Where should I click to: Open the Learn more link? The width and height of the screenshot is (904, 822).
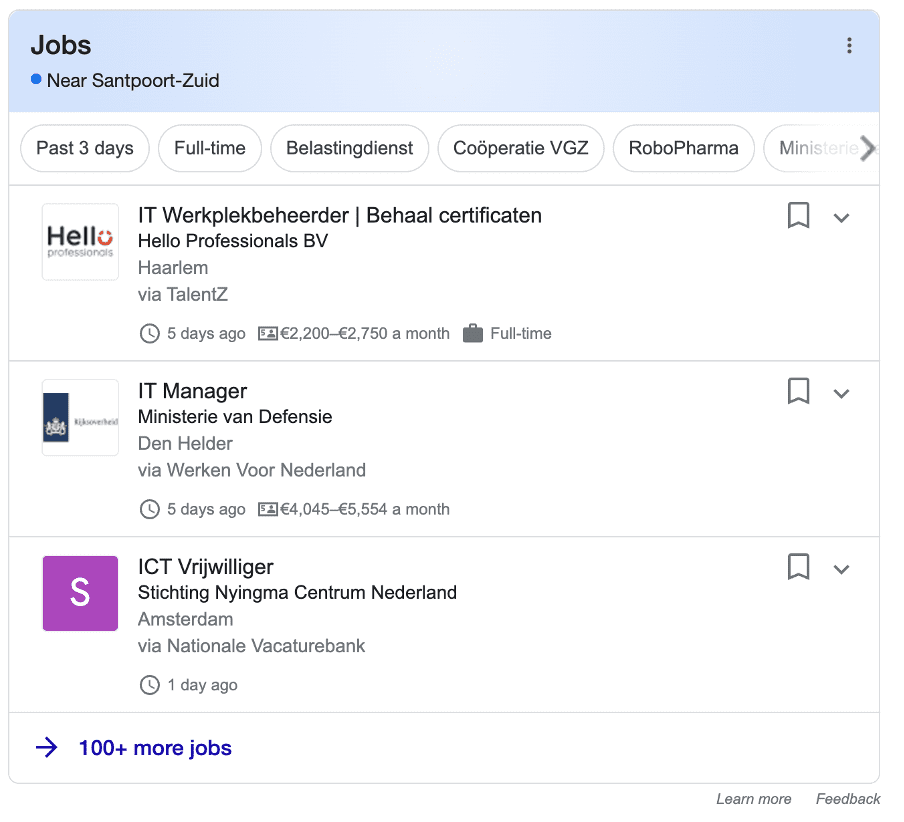(x=754, y=799)
